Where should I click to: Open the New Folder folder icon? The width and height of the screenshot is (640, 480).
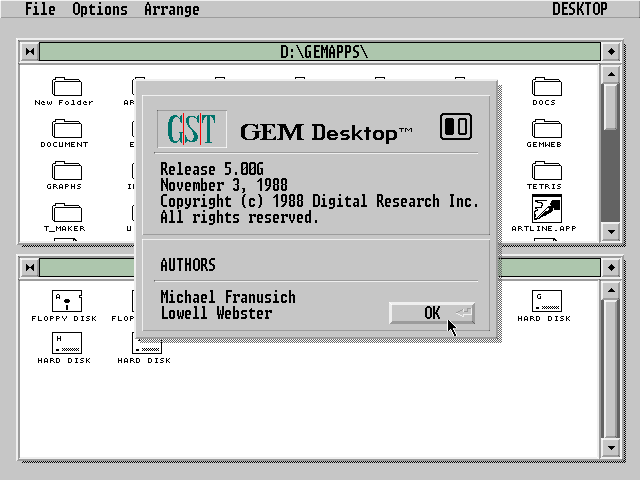click(x=67, y=87)
